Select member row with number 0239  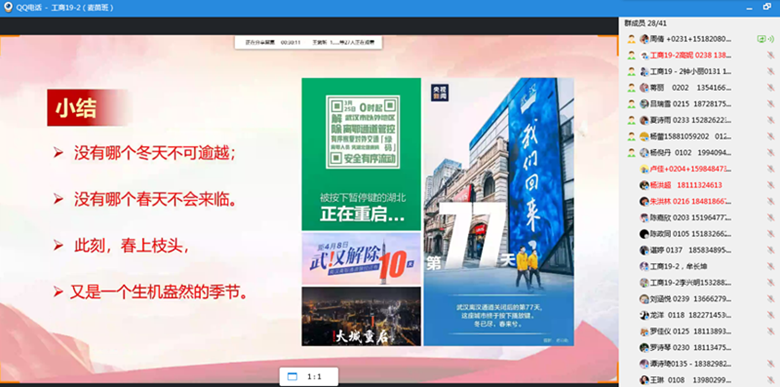[699, 298]
